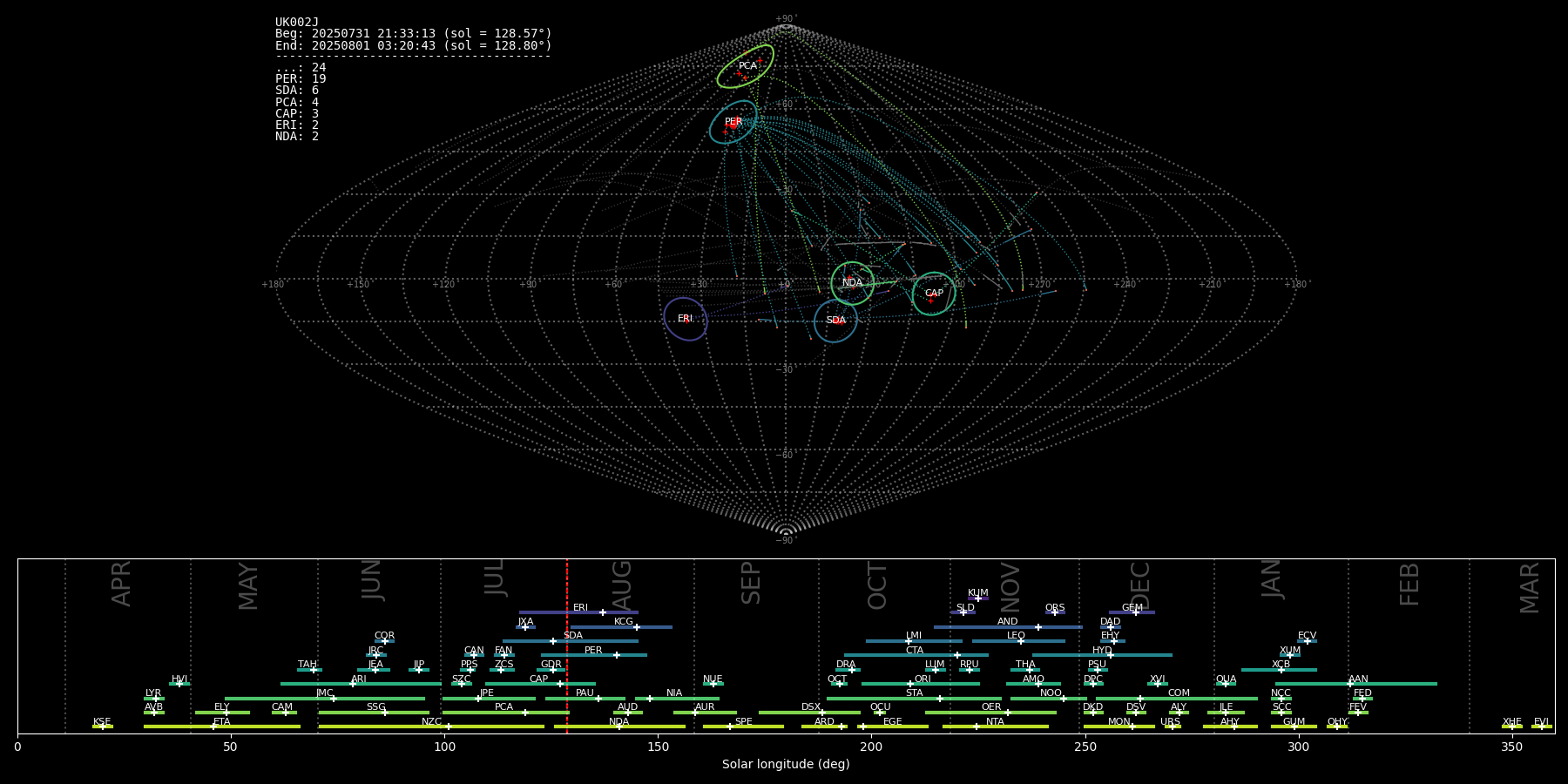
Task: Click the AUR shower label in timeline
Action: pos(705,707)
